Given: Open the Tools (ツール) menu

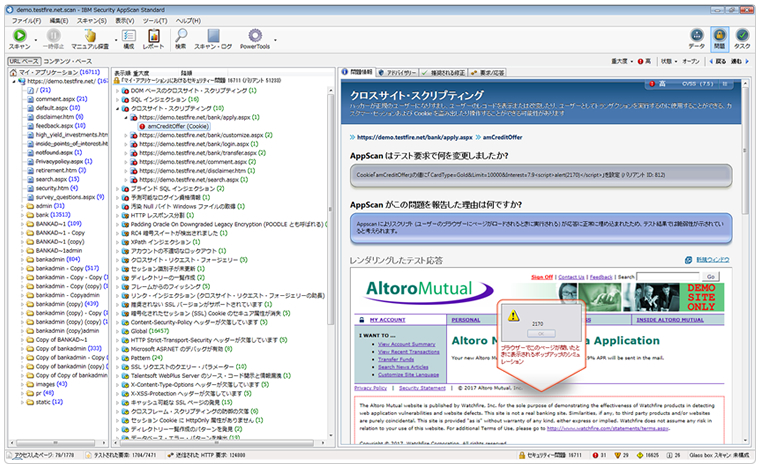Looking at the screenshot, I should pyautogui.click(x=155, y=21).
